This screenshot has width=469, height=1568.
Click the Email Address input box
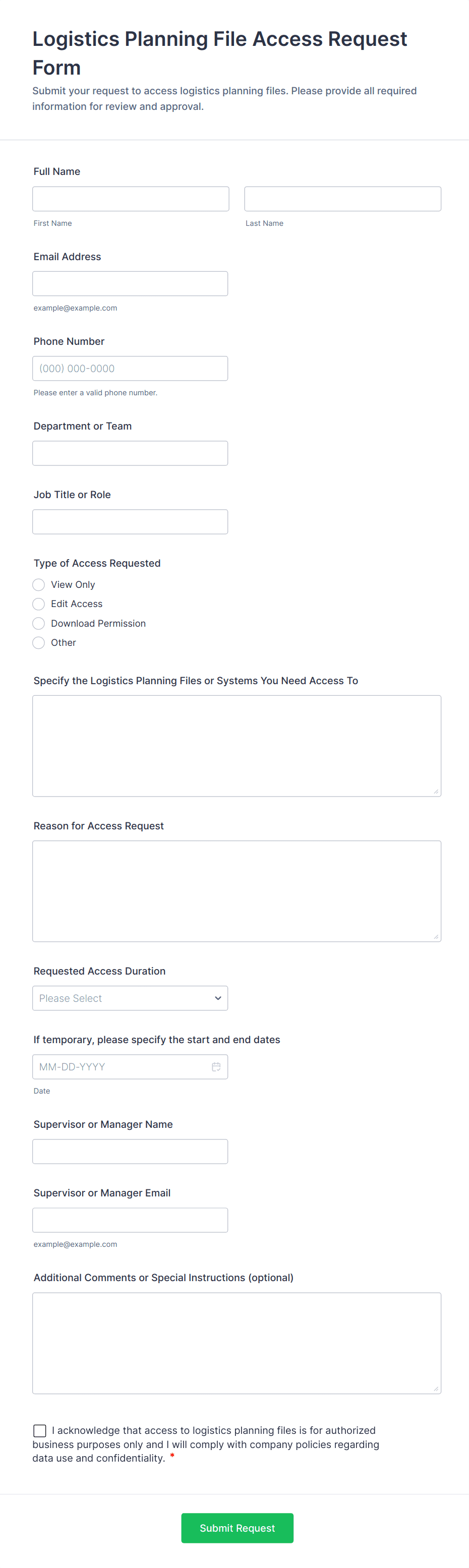tap(130, 284)
